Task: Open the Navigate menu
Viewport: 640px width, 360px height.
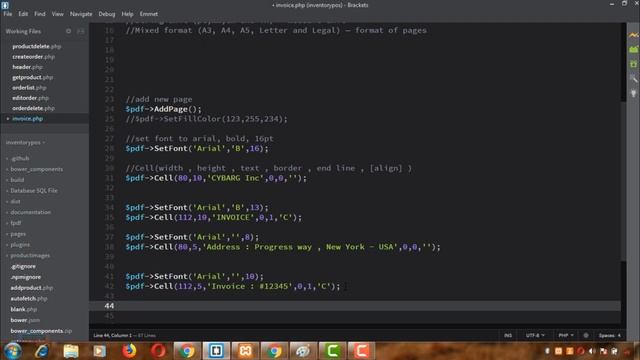Action: pos(81,14)
